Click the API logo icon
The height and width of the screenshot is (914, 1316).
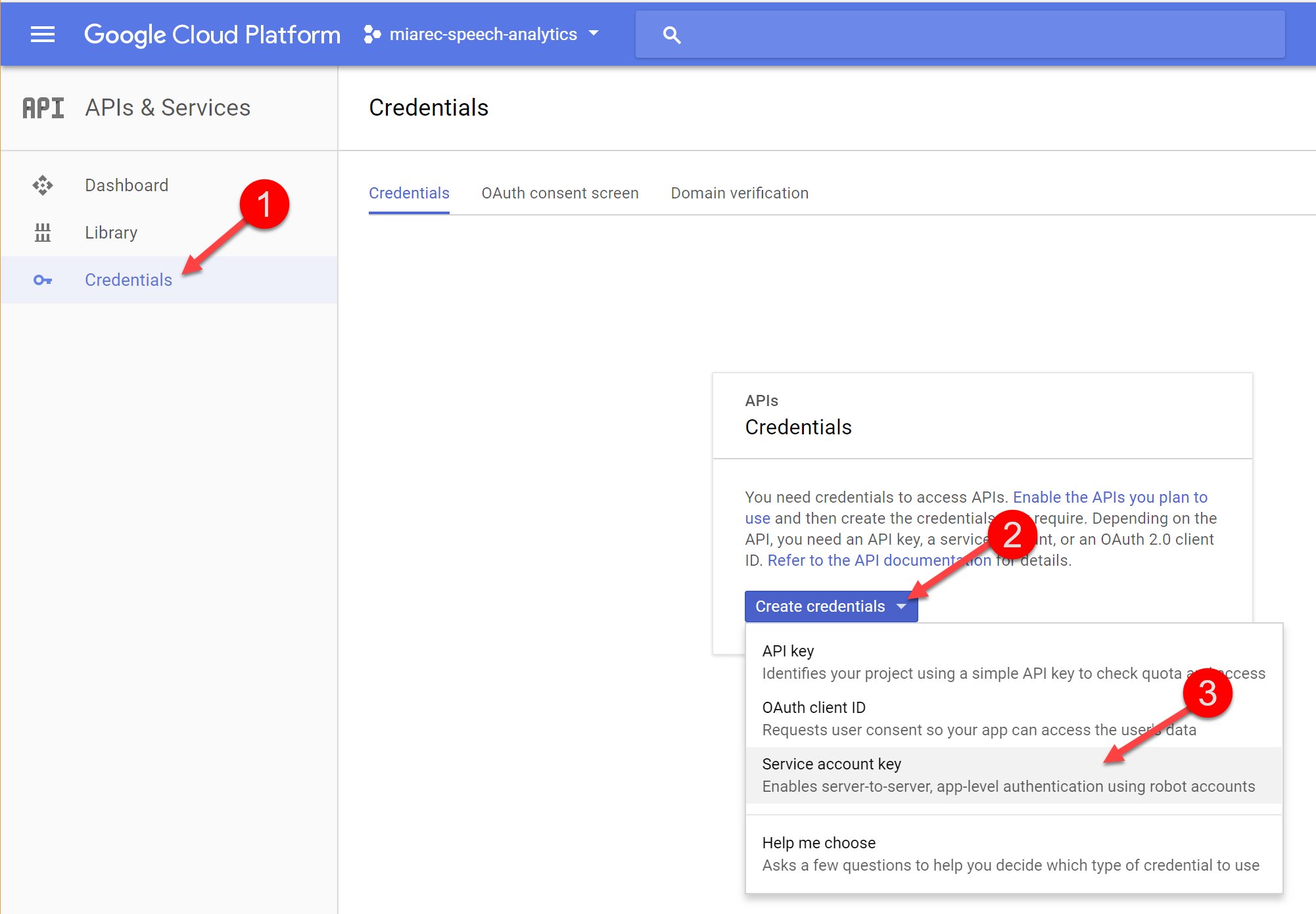[x=43, y=108]
